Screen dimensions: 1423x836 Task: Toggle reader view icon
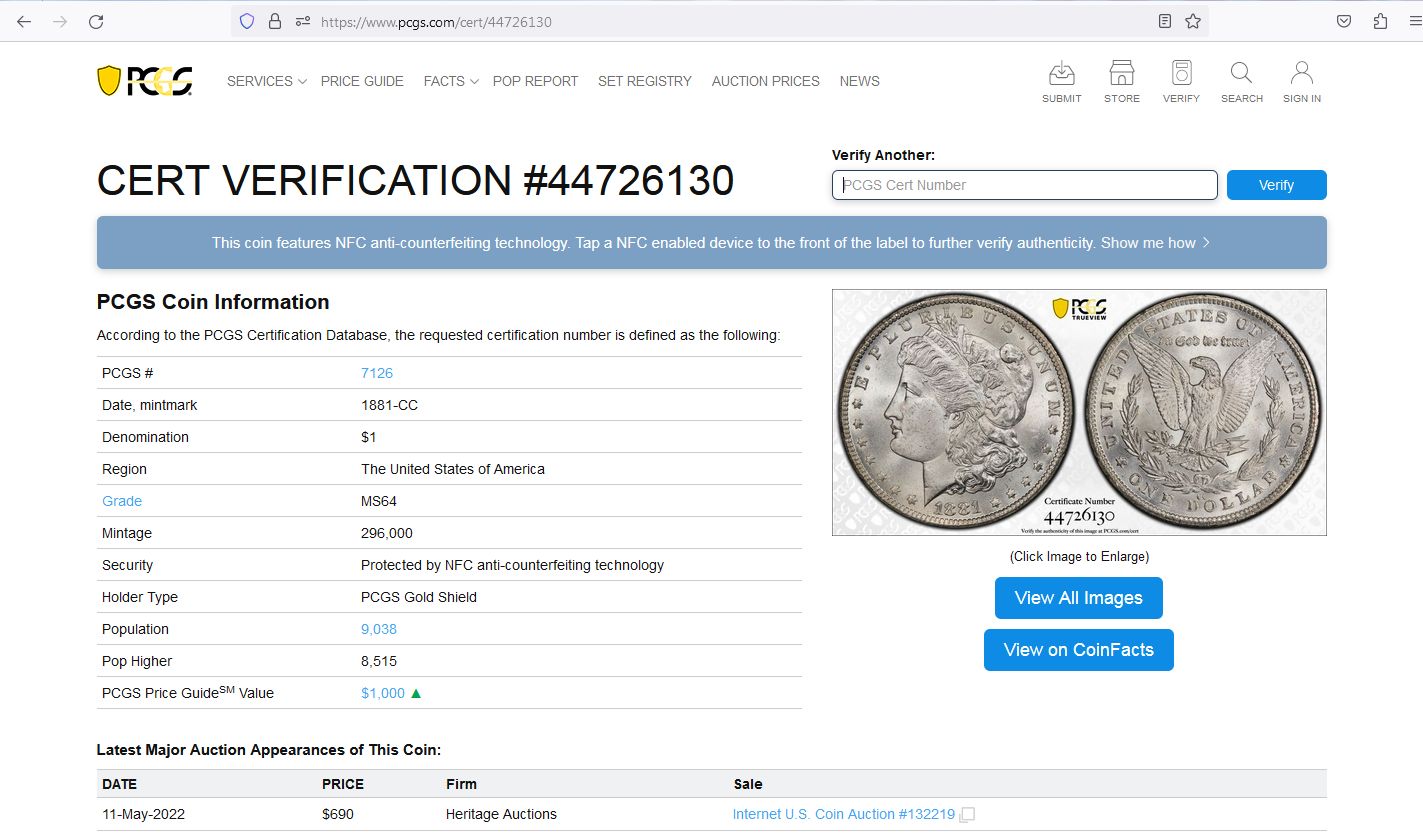[1164, 21]
